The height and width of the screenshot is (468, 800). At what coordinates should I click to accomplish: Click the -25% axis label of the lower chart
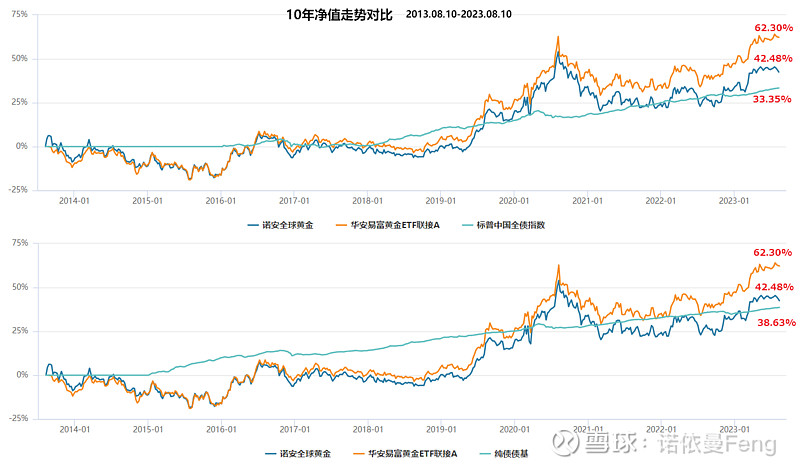point(18,418)
